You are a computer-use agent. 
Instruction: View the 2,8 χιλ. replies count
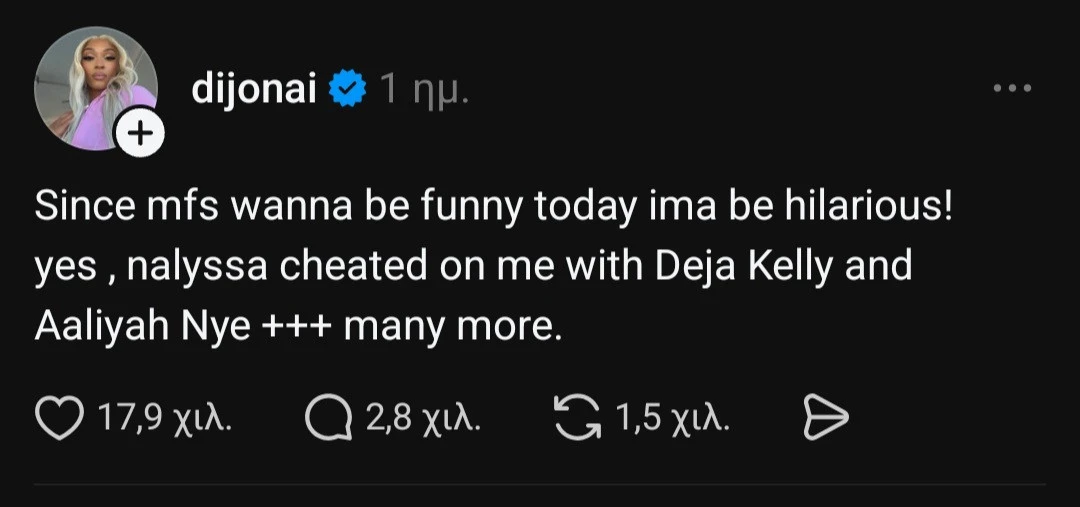pos(423,418)
